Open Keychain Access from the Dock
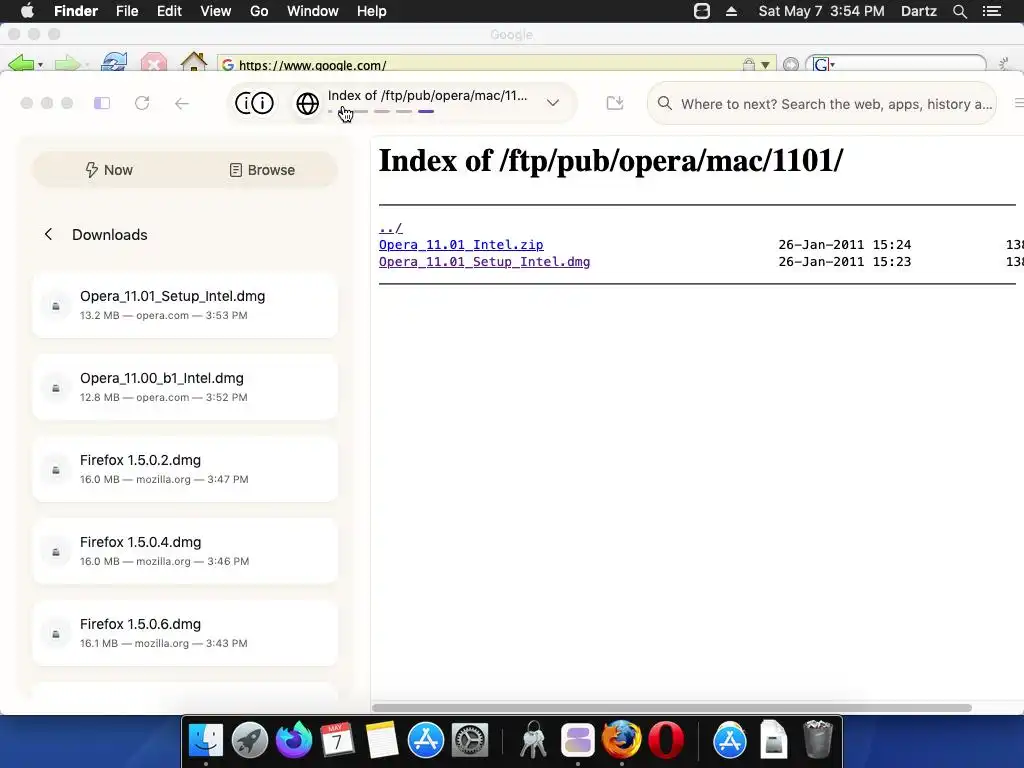This screenshot has height=768, width=1024. [534, 740]
